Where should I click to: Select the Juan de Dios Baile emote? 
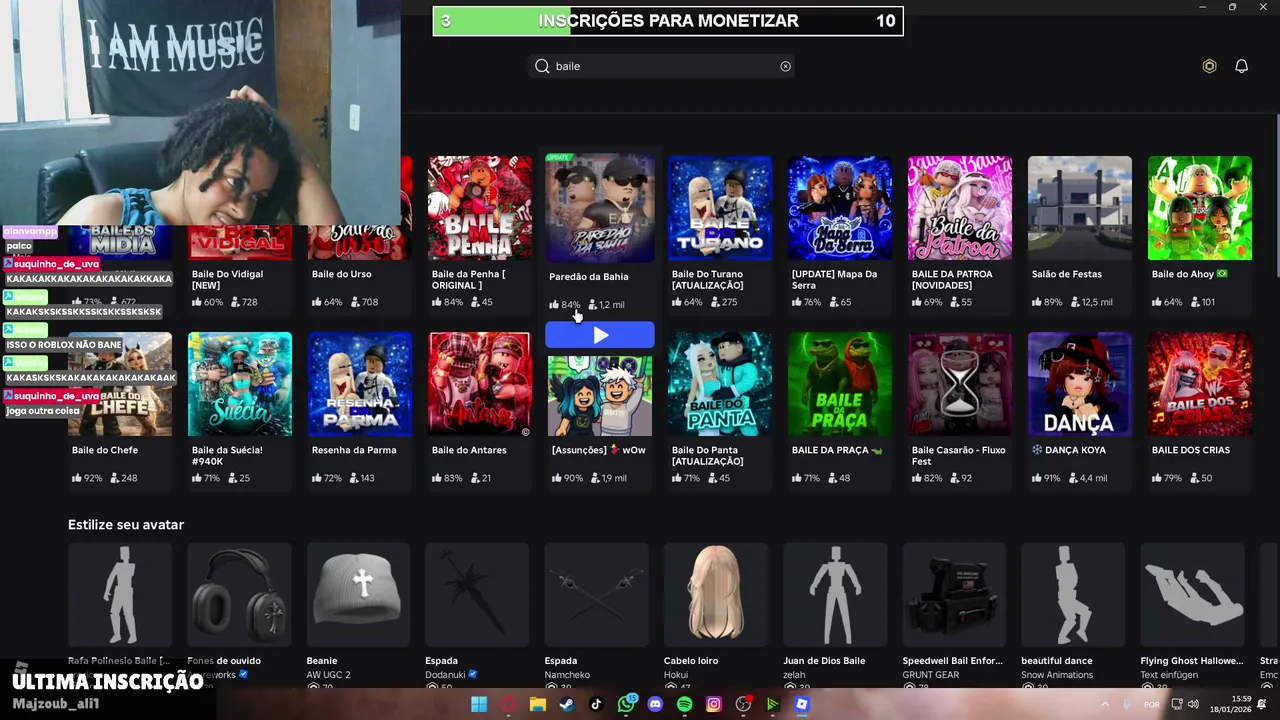coord(835,596)
